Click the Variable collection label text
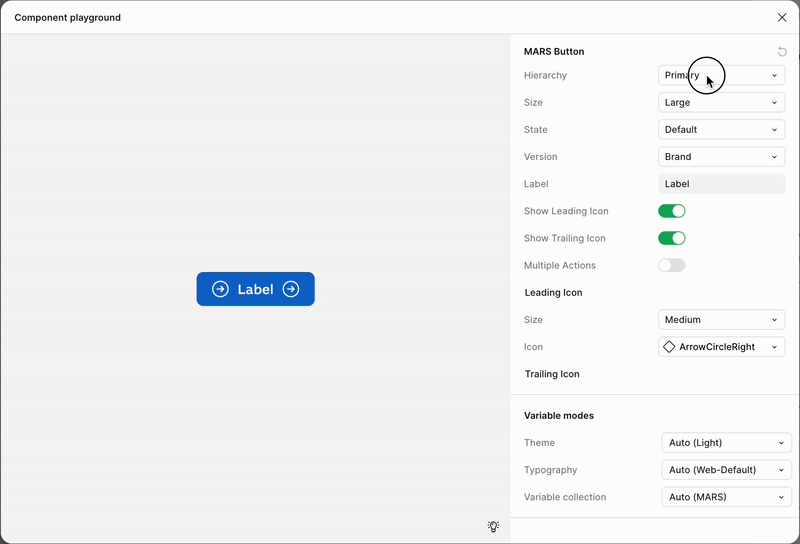The image size is (800, 544). (565, 497)
